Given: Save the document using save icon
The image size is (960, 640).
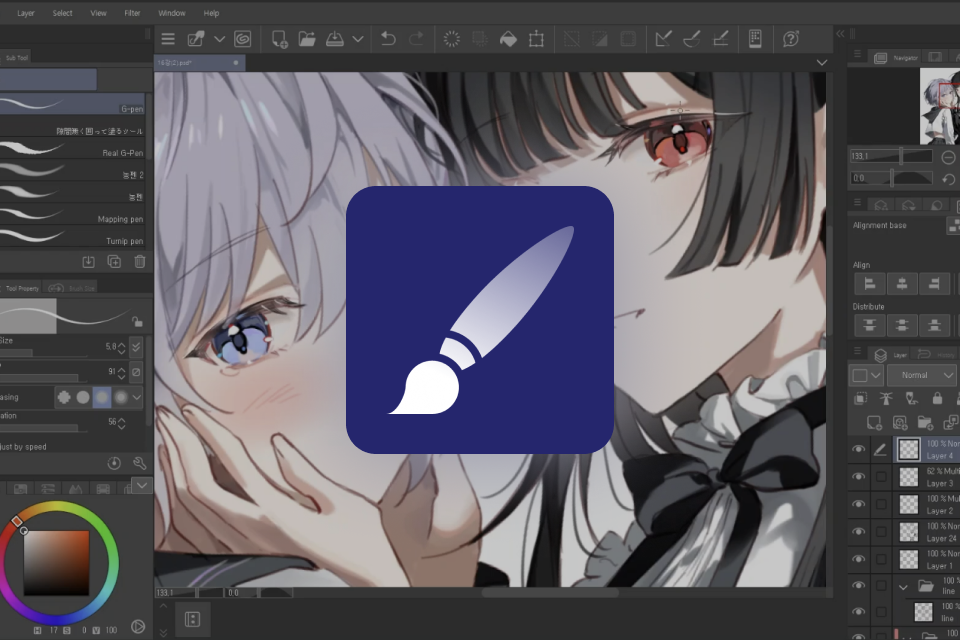Looking at the screenshot, I should click(335, 39).
